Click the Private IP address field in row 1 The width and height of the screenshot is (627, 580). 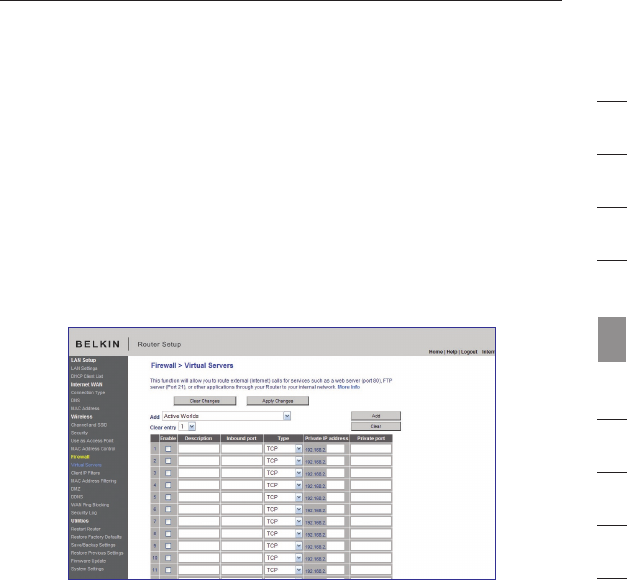click(x=335, y=449)
